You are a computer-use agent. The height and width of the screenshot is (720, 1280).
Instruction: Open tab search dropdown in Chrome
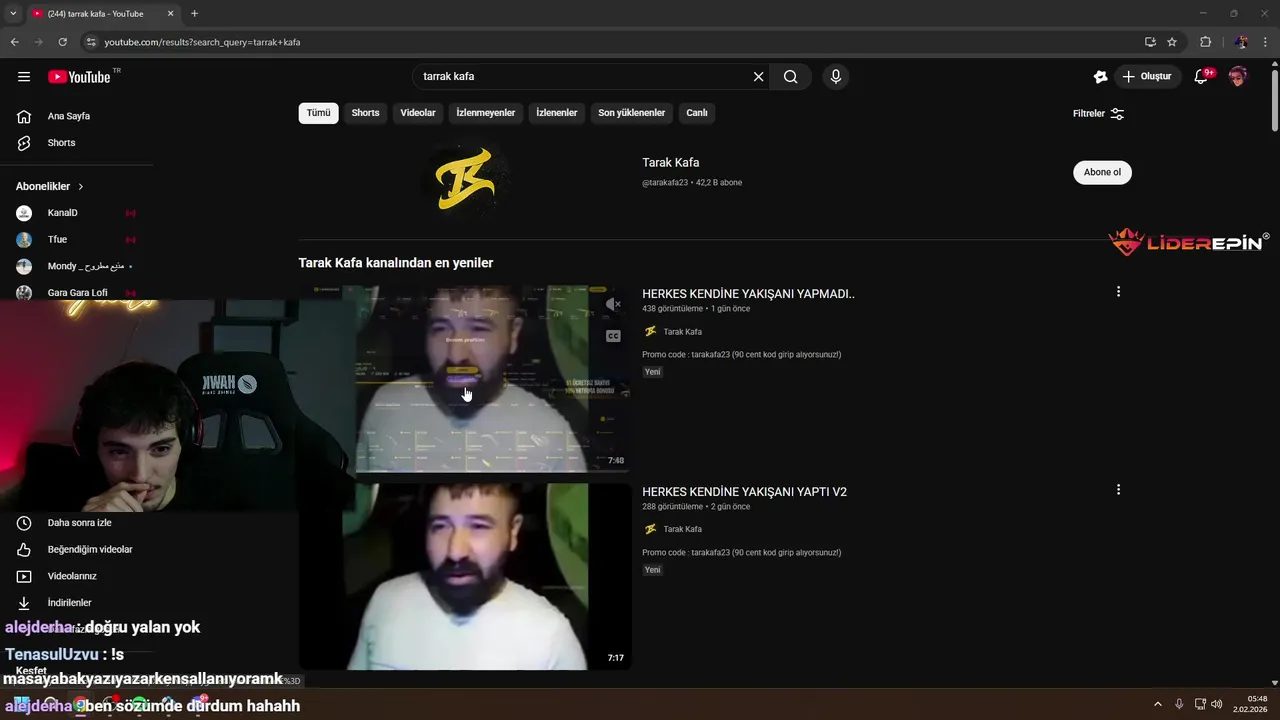tap(13, 13)
